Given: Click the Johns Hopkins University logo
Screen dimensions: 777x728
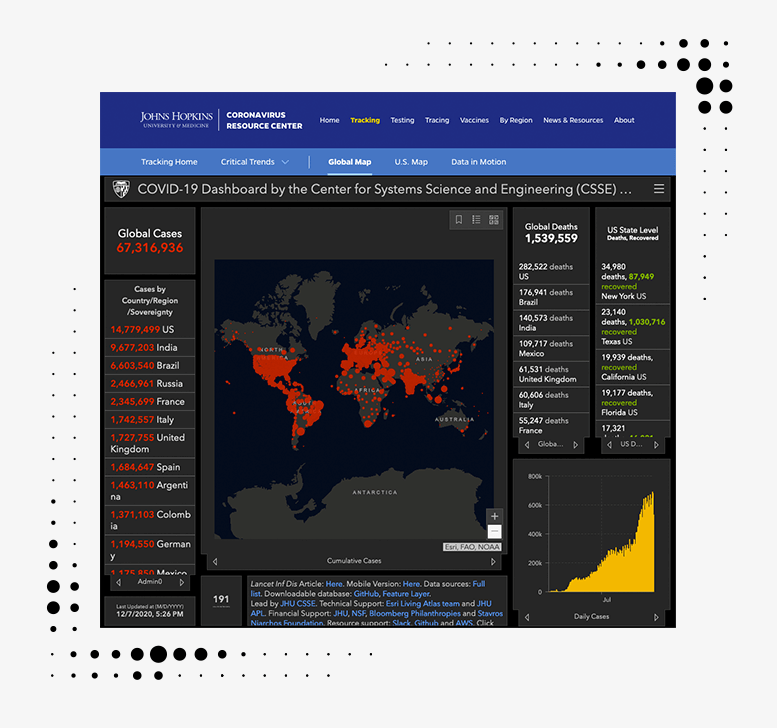Looking at the screenshot, I should pyautogui.click(x=176, y=120).
